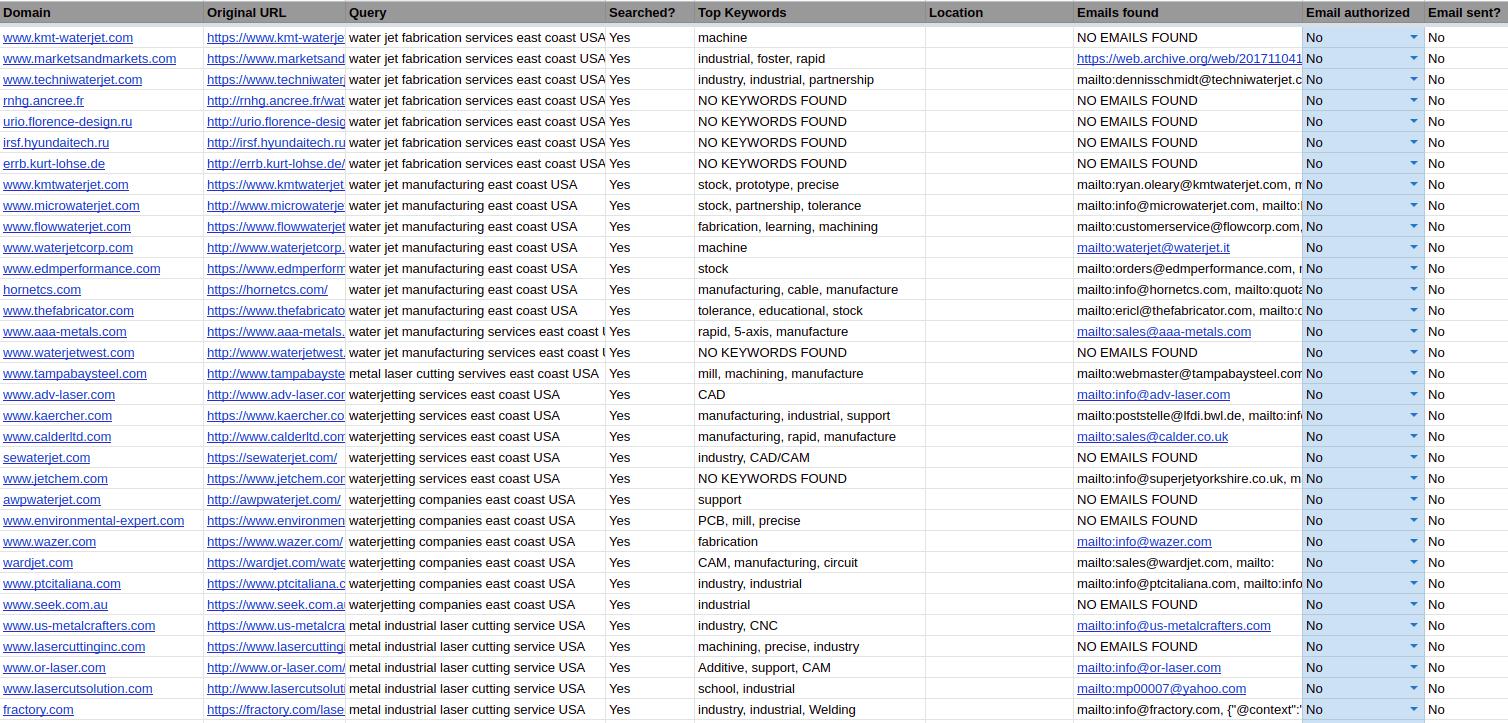Open Email authorized dropdown for www.kmtwaterjet.com row
Viewport: 1508px width, 723px height.
coord(1414,184)
